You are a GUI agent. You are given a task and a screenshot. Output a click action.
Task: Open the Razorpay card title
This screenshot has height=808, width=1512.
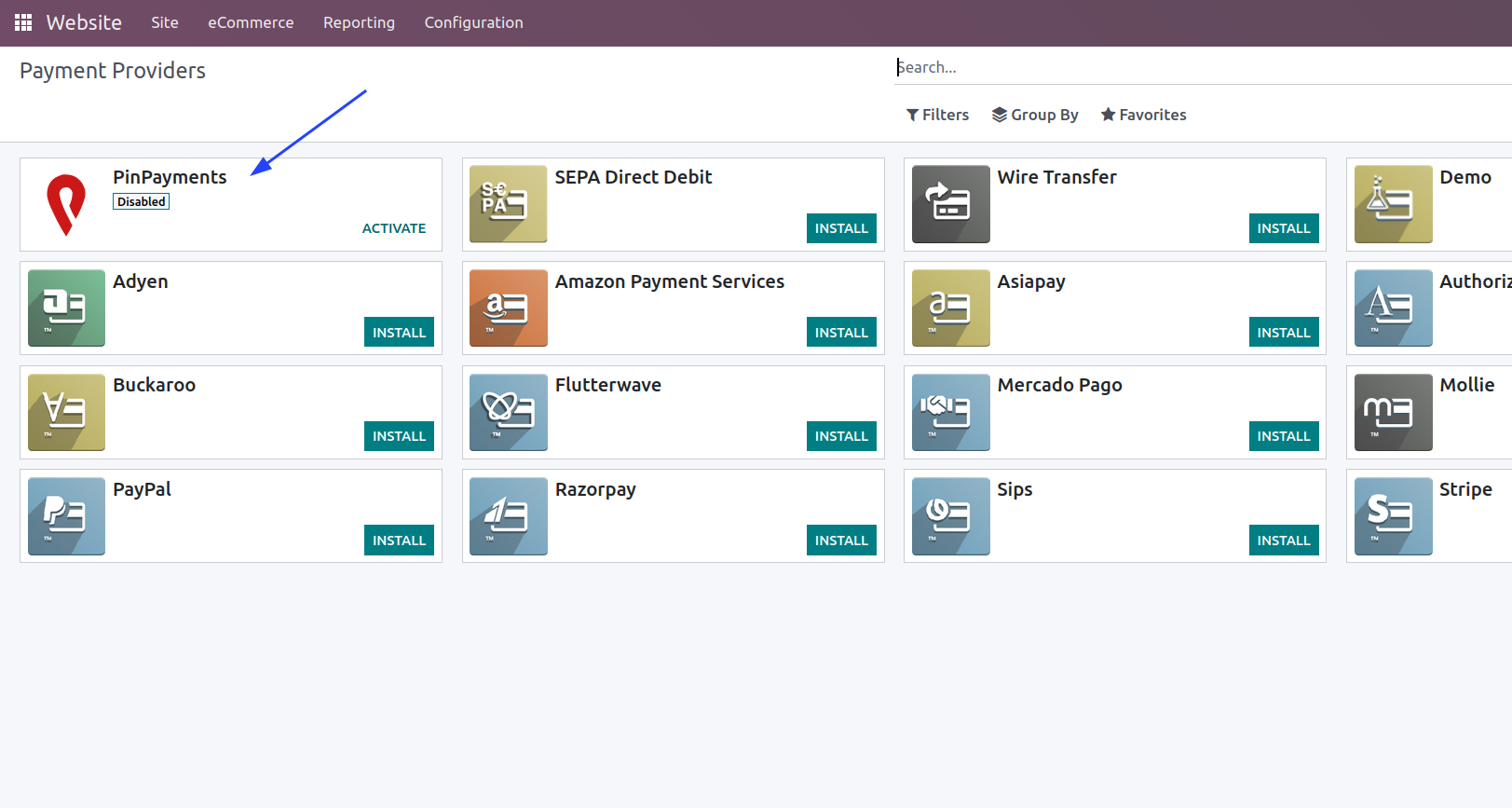(x=595, y=489)
